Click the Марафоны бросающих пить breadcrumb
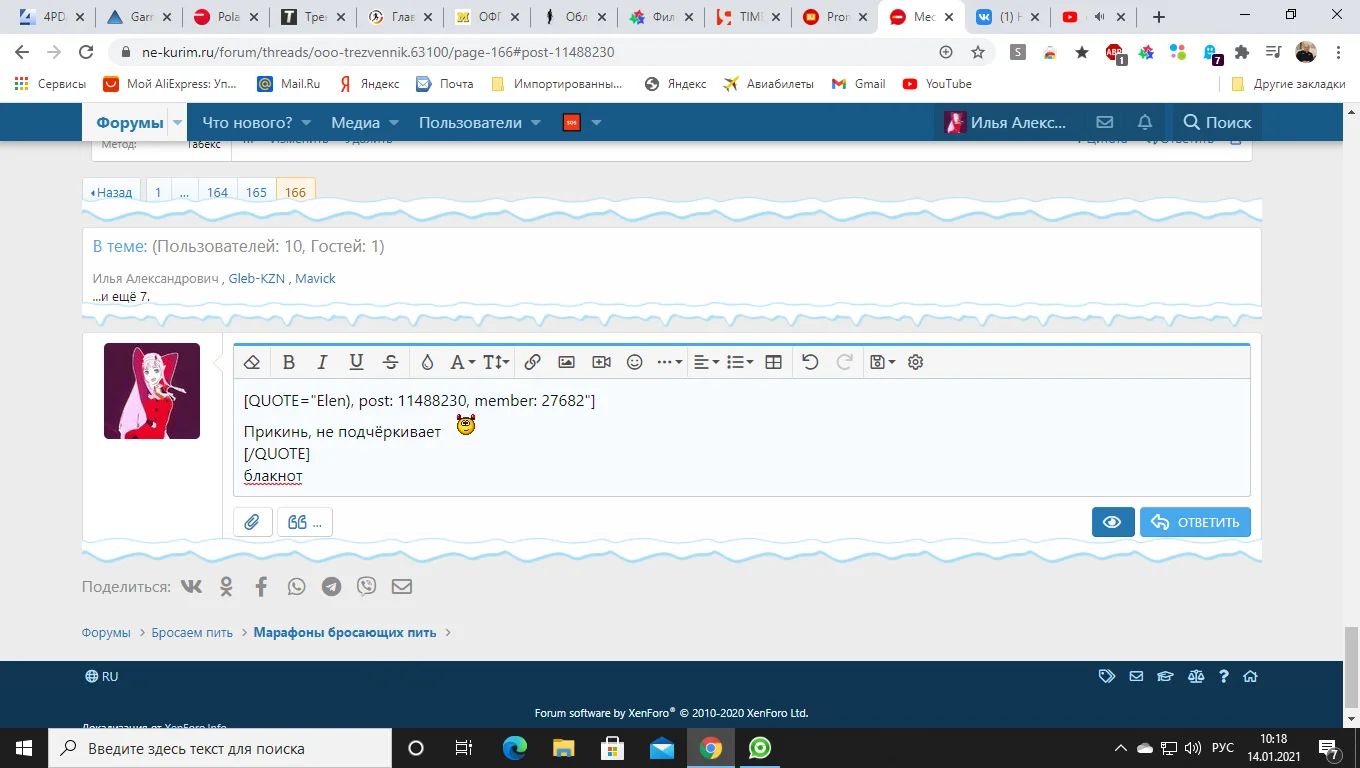 pos(345,633)
